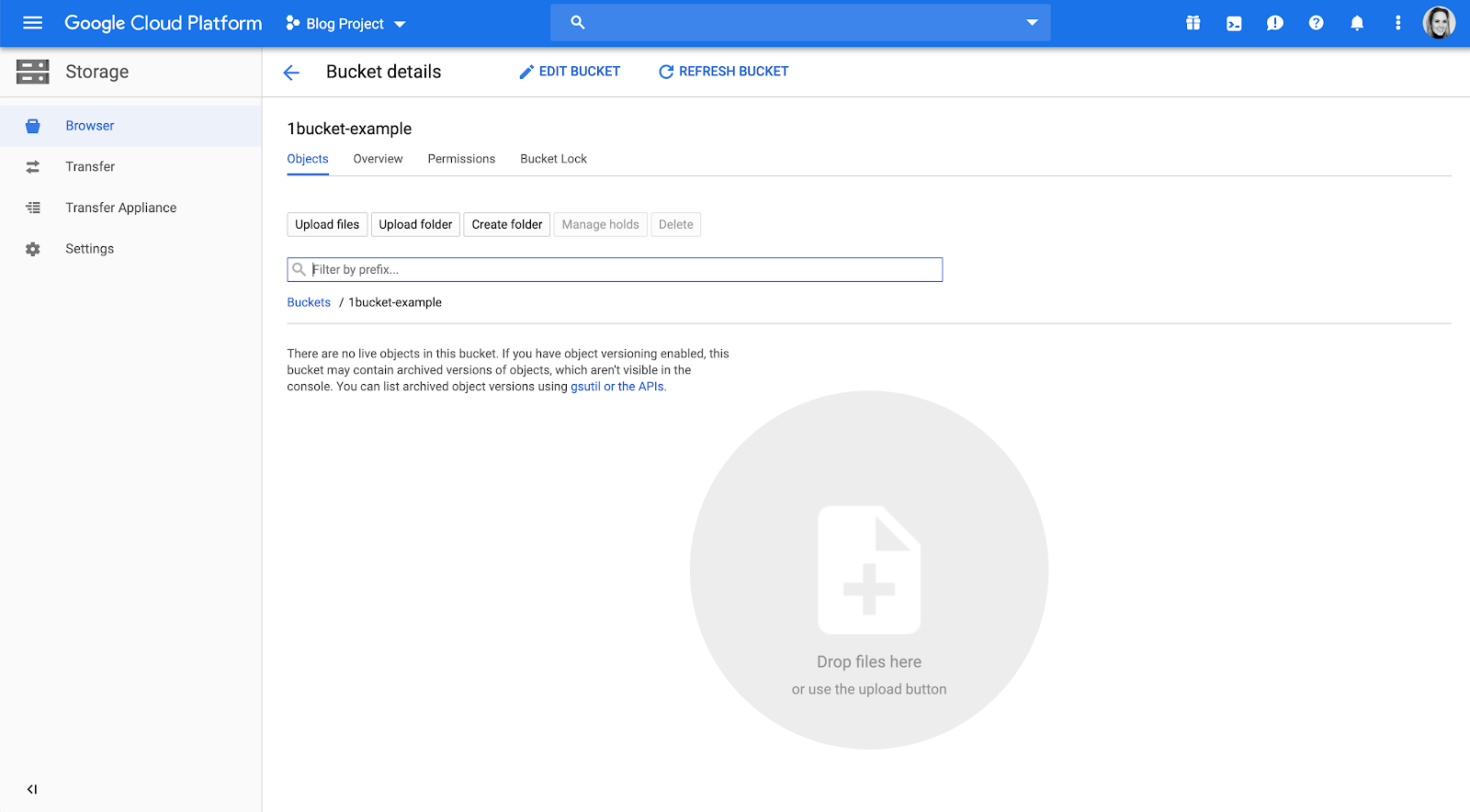Select Browser in the sidebar
The height and width of the screenshot is (812, 1470).
point(130,126)
